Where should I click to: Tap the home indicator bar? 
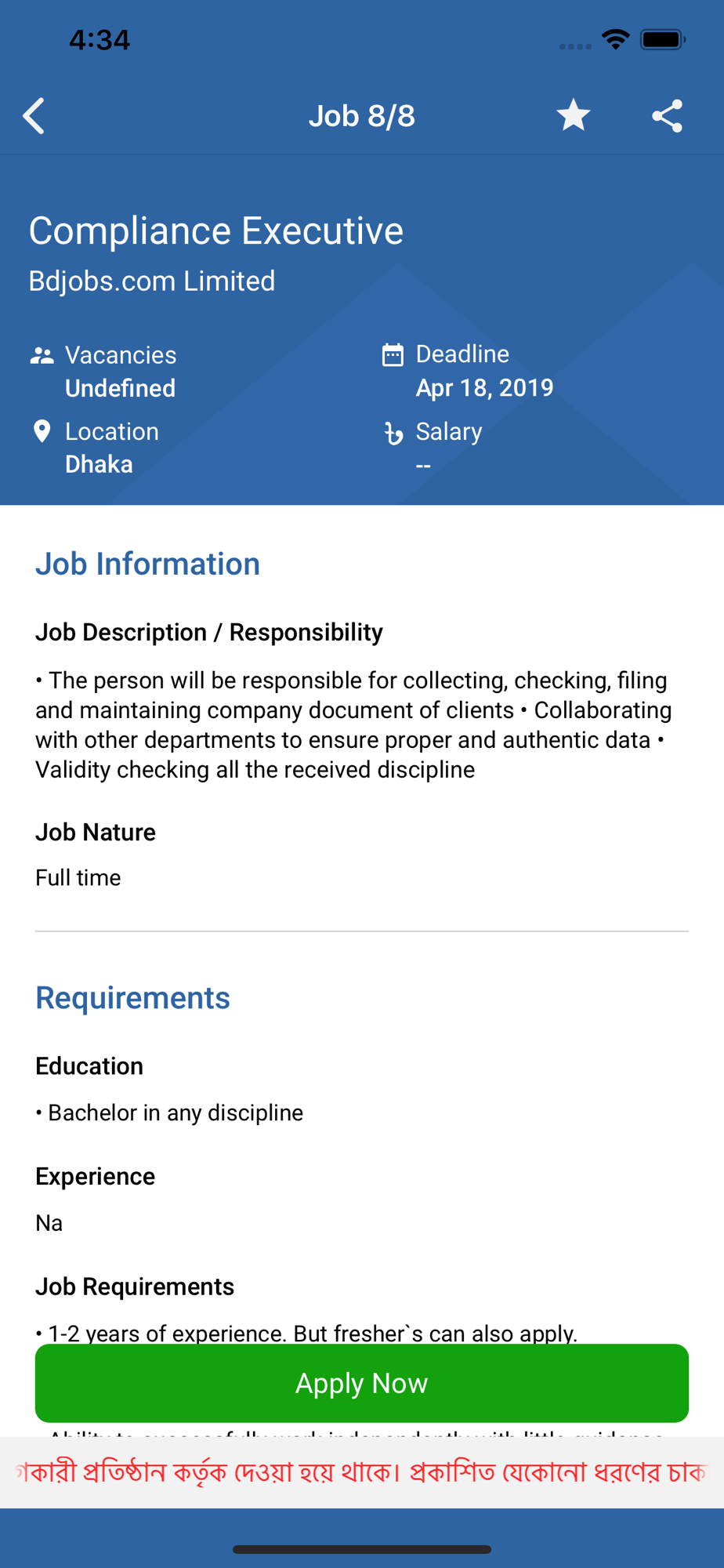coord(362,1549)
